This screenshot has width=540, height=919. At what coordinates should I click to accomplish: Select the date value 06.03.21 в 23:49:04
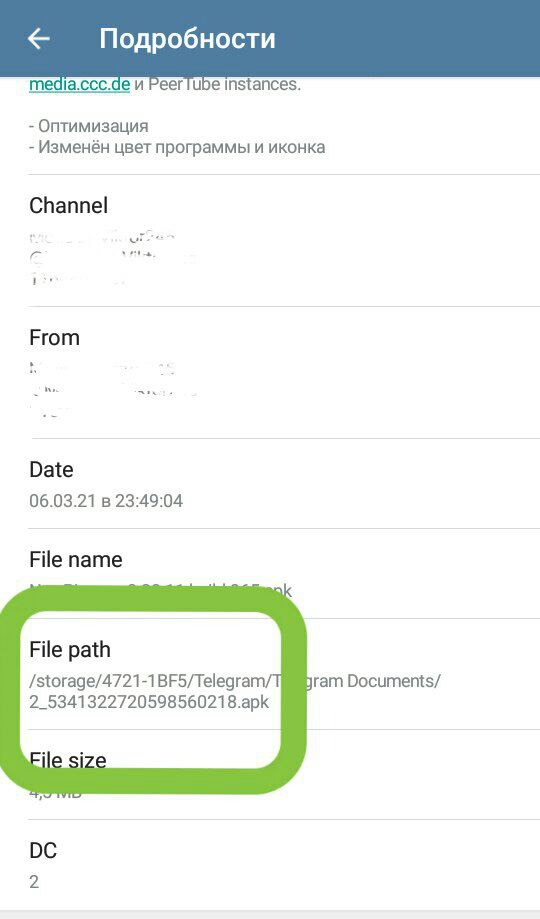106,501
